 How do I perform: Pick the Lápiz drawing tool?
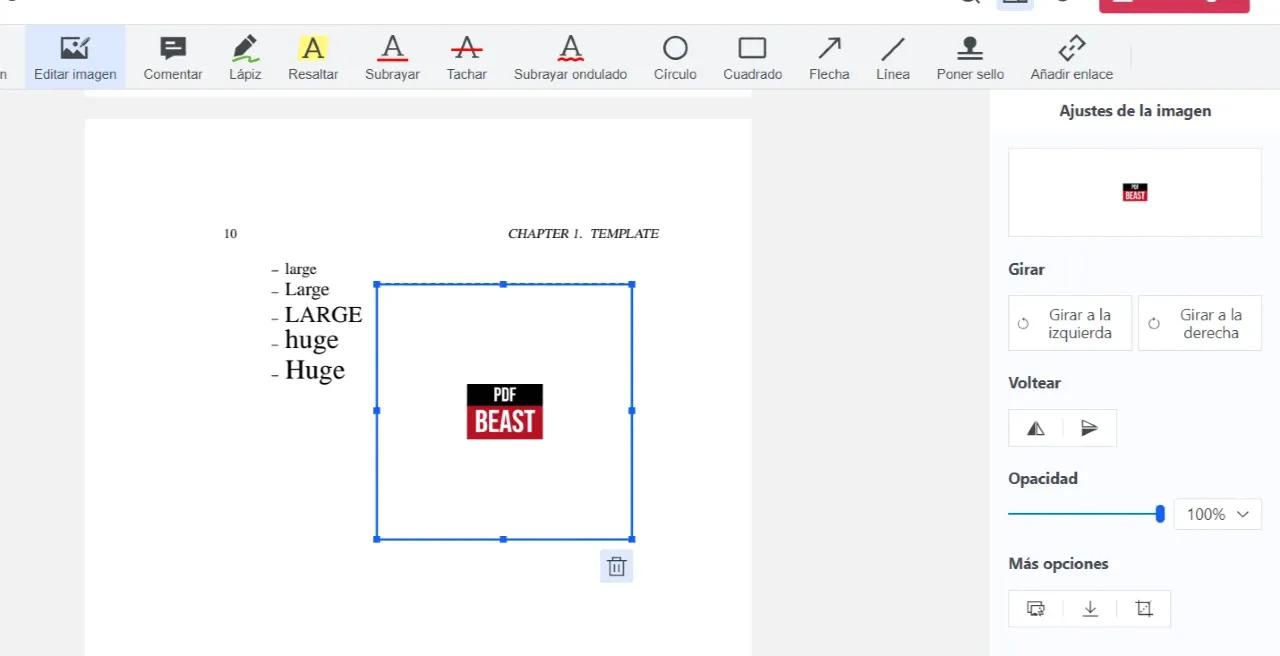[245, 58]
